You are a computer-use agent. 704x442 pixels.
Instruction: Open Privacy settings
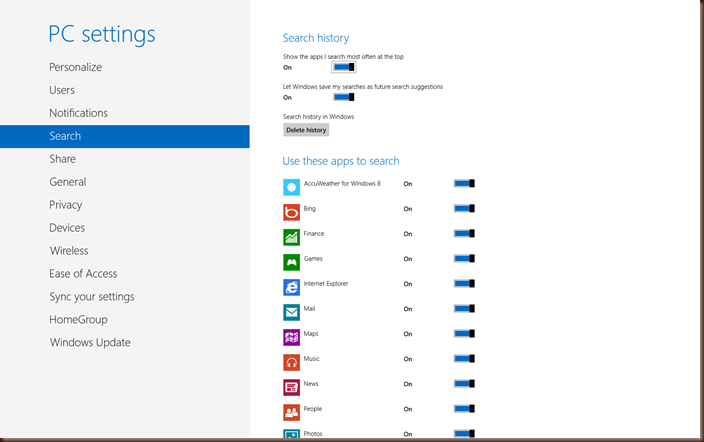[66, 205]
